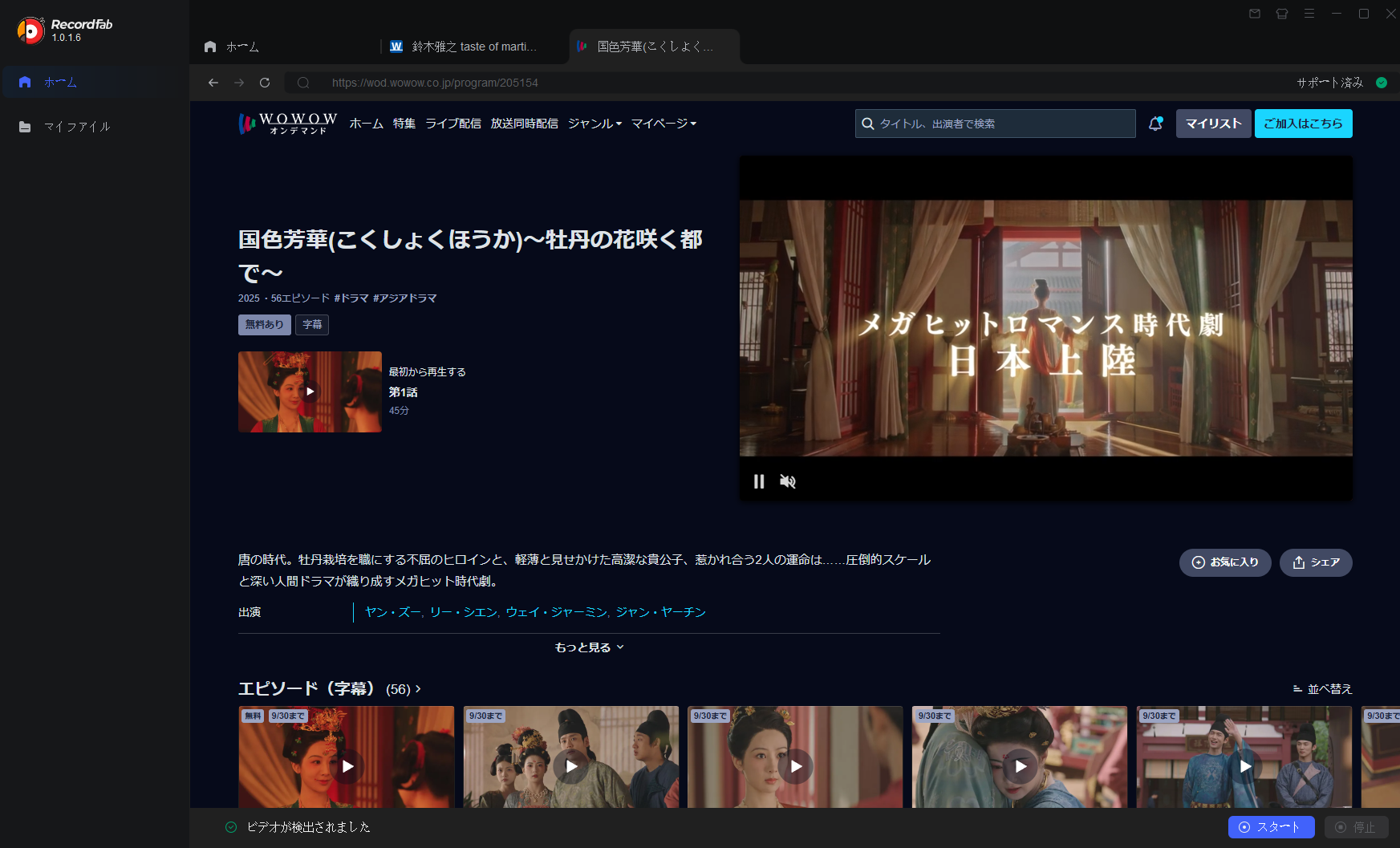Play the fourth episode thumbnail
Screen dimensions: 1400x848
coord(1020,757)
